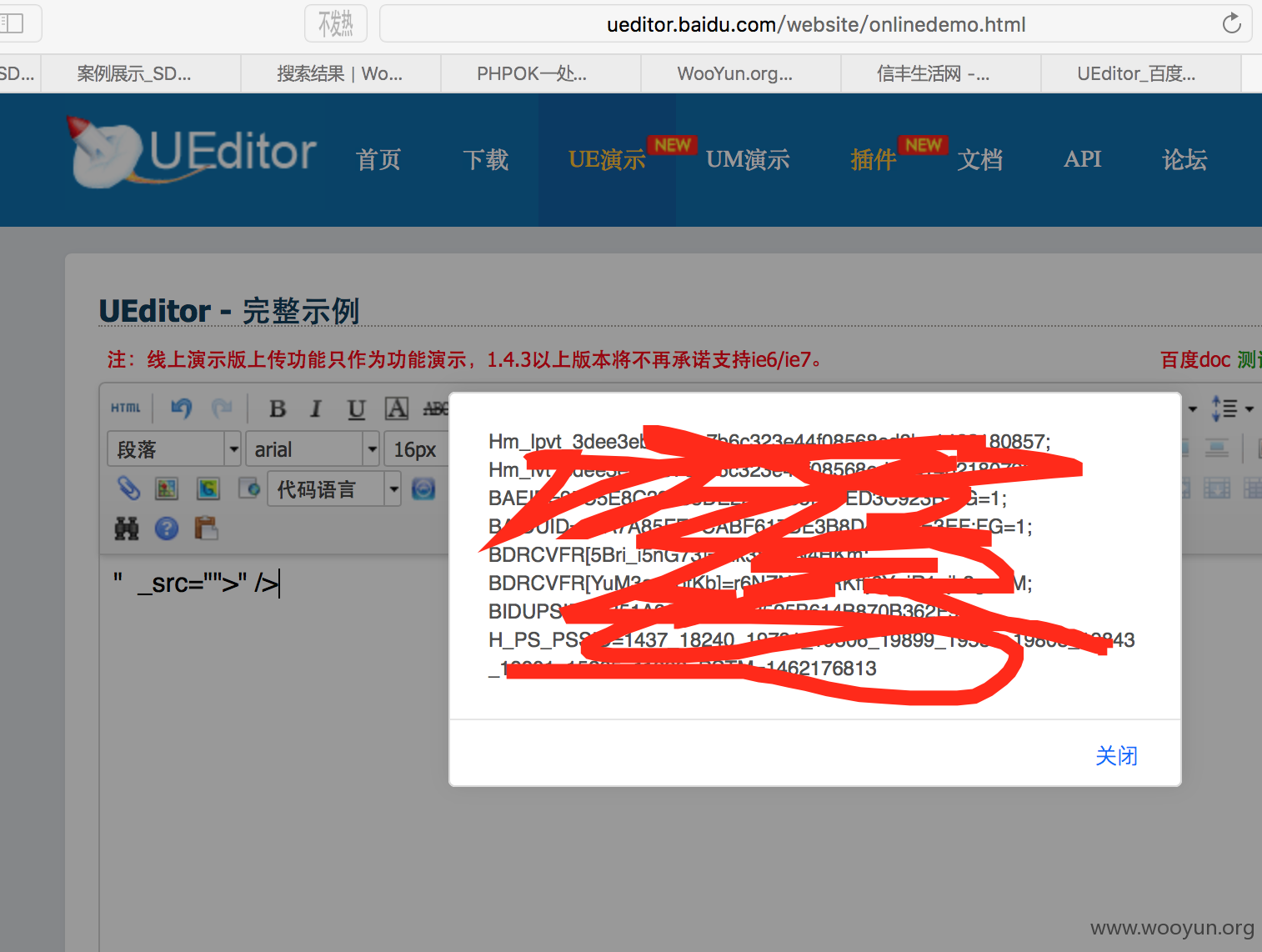Click the UEditor - 完整示例 heading
This screenshot has width=1262, height=952.
click(229, 311)
